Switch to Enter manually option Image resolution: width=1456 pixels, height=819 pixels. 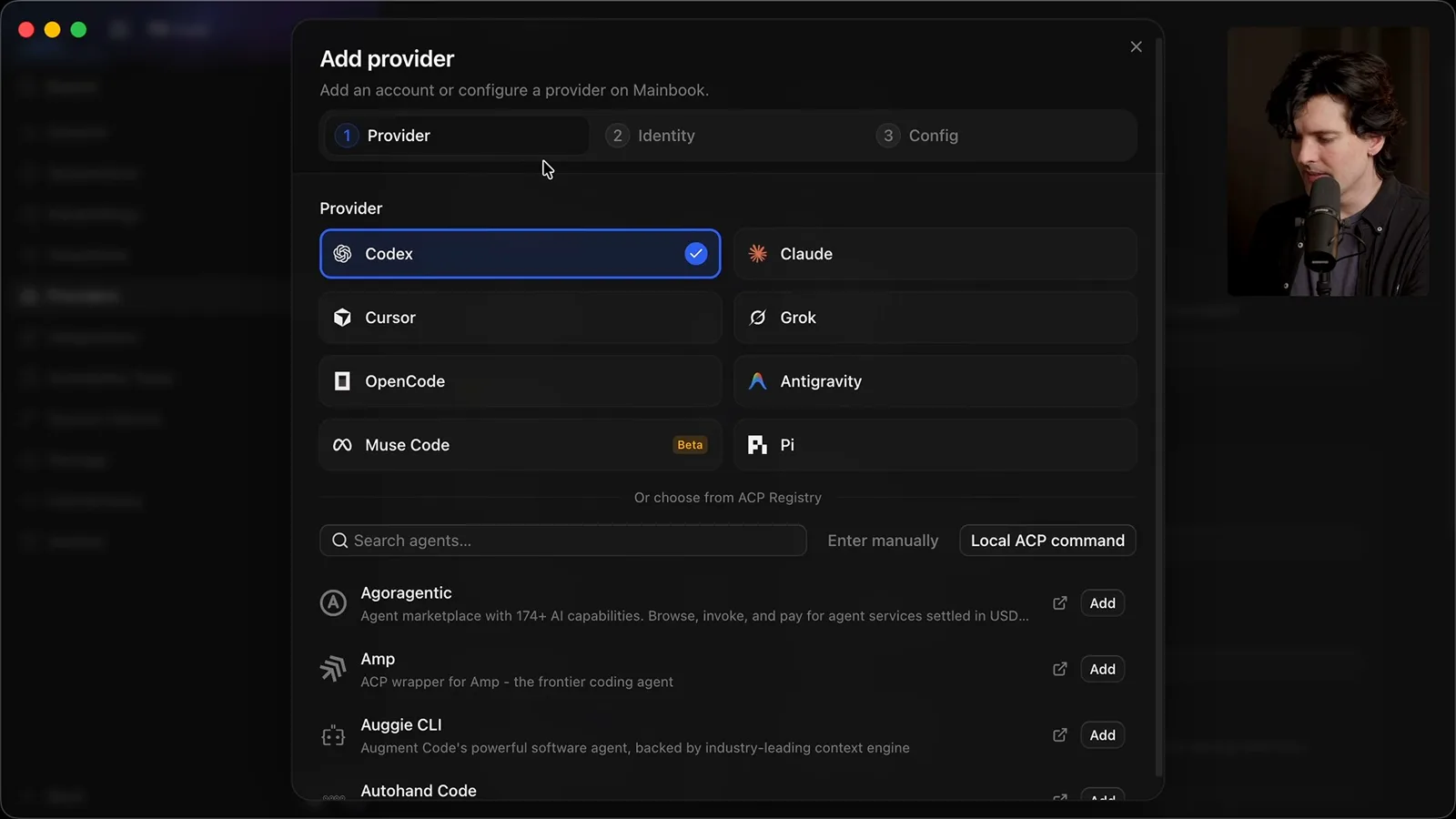pos(883,541)
